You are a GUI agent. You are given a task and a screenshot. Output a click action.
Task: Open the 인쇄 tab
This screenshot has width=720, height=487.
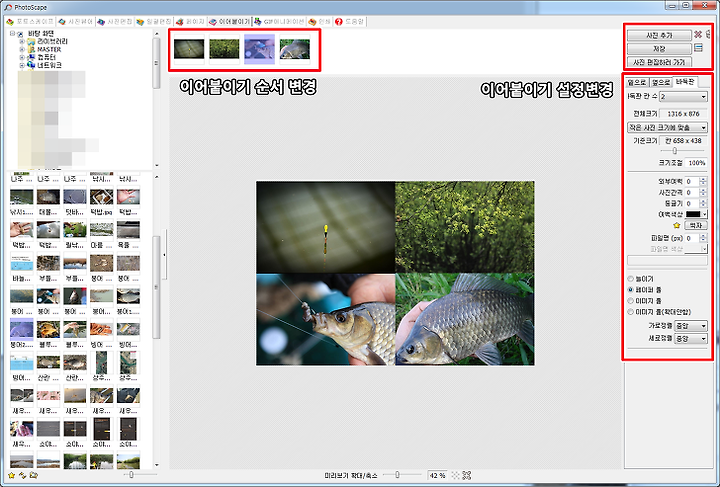320,22
